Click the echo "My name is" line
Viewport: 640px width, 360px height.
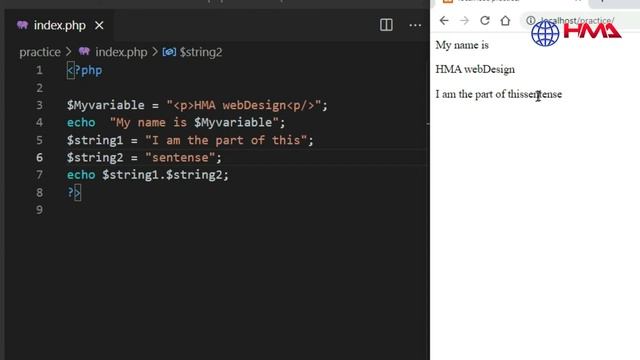(176, 122)
